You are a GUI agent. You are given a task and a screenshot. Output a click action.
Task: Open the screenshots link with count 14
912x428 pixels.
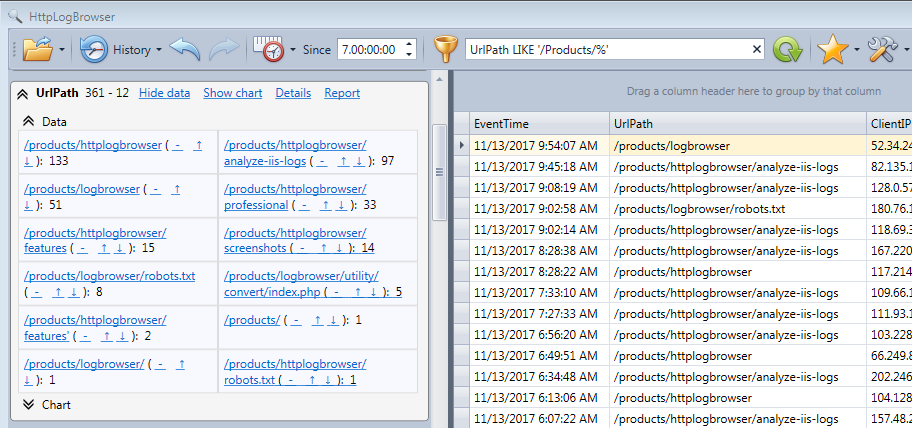(x=295, y=241)
